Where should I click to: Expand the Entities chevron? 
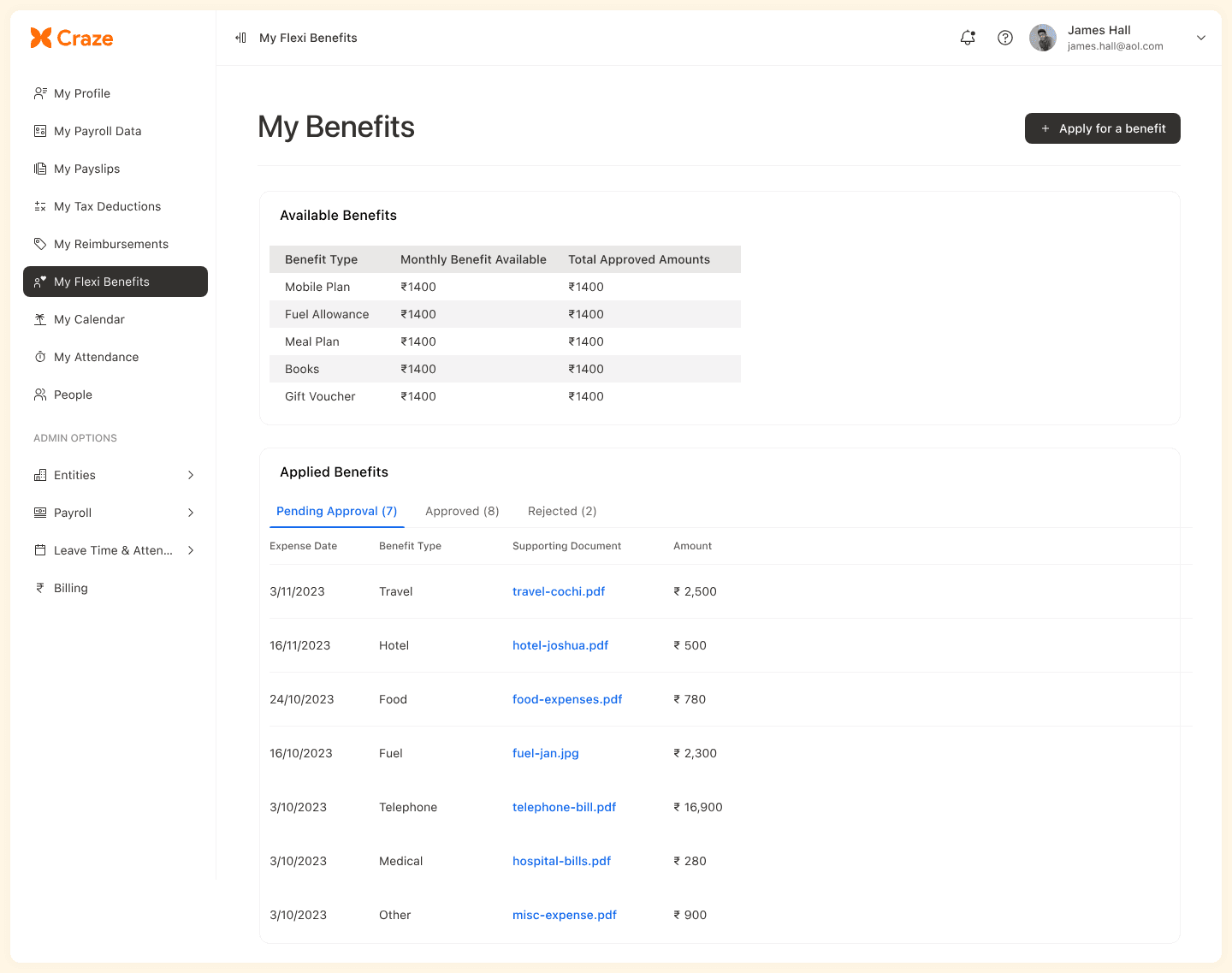pyautogui.click(x=191, y=475)
